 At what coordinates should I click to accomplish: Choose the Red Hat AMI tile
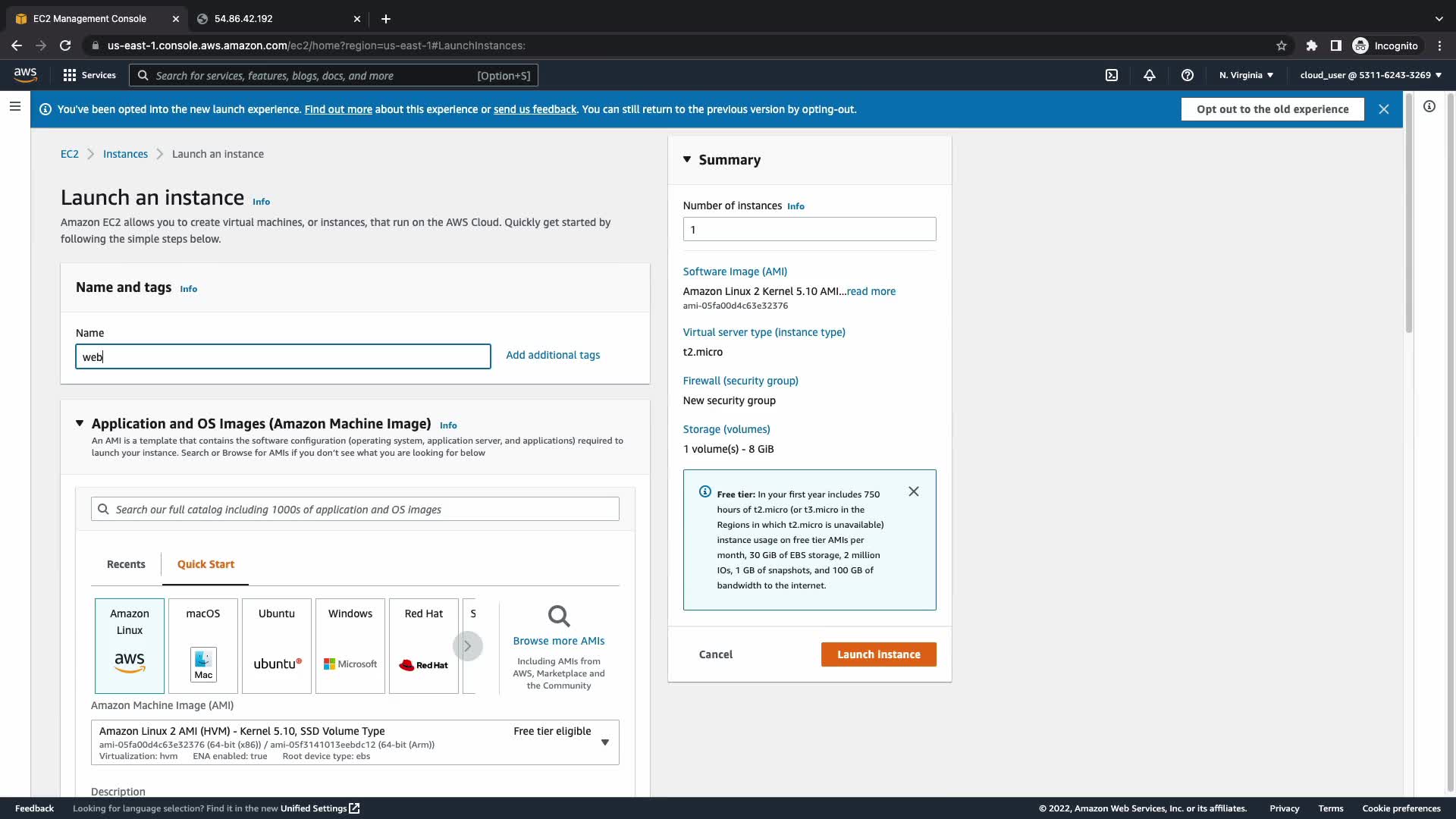click(x=424, y=645)
